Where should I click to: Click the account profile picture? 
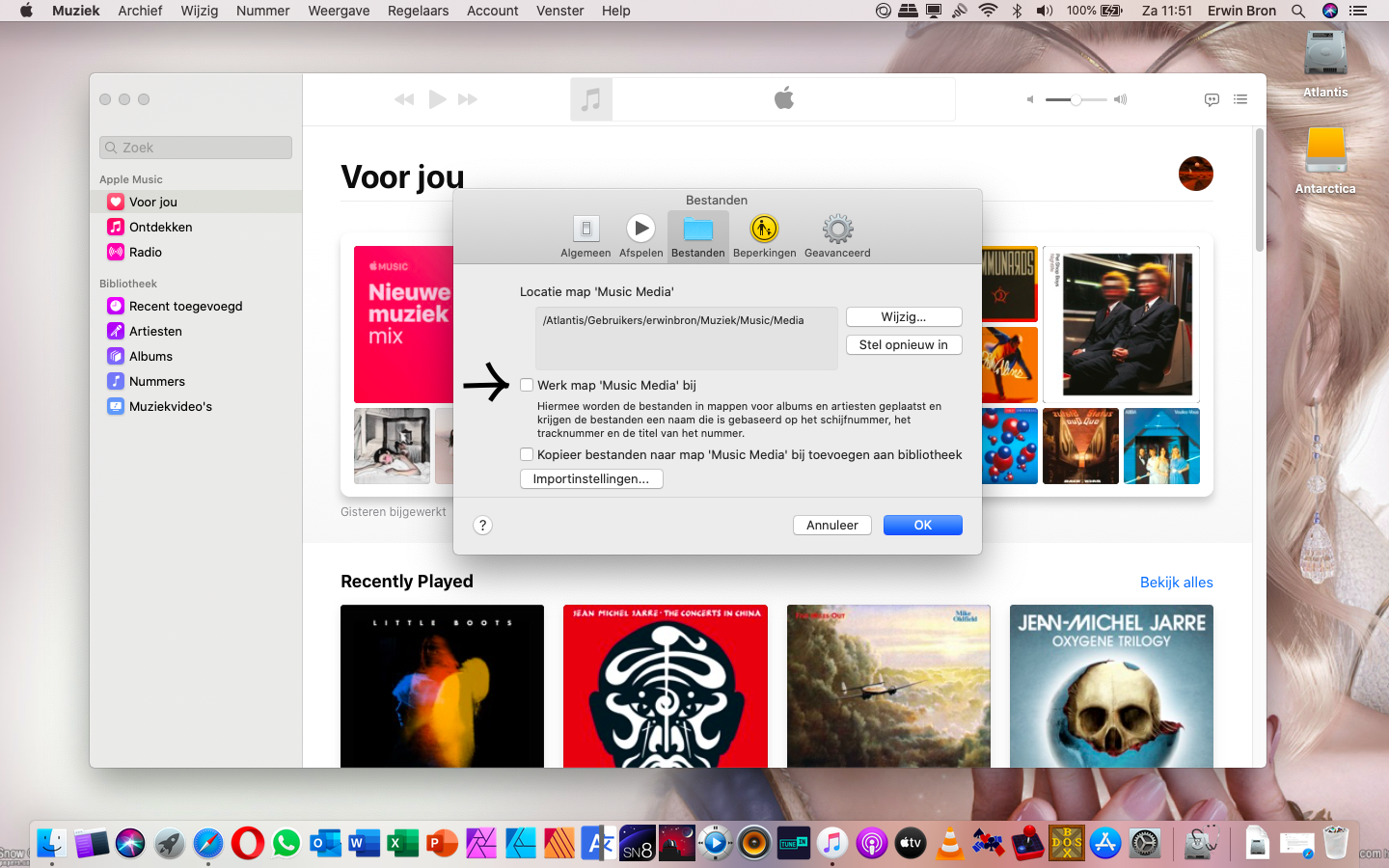pyautogui.click(x=1196, y=174)
